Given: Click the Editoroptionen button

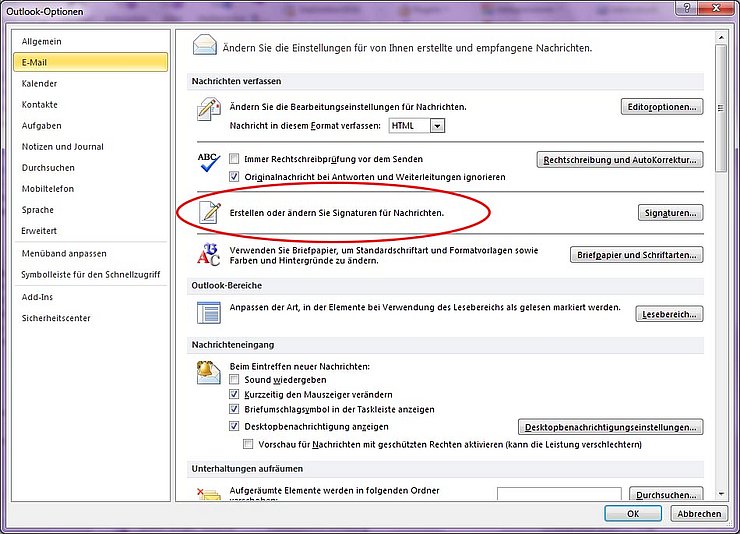Looking at the screenshot, I should [x=662, y=107].
